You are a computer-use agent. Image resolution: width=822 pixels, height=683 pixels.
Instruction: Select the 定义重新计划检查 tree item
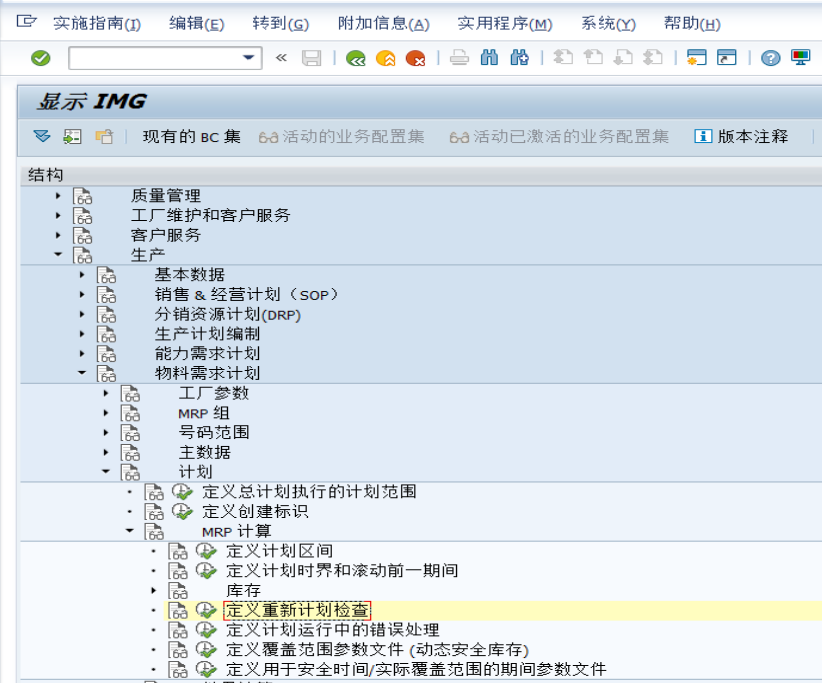click(297, 610)
